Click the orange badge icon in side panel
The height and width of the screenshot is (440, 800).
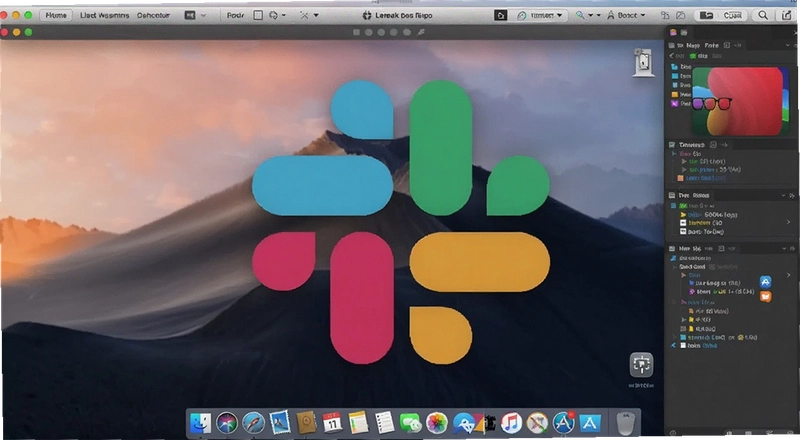(765, 296)
